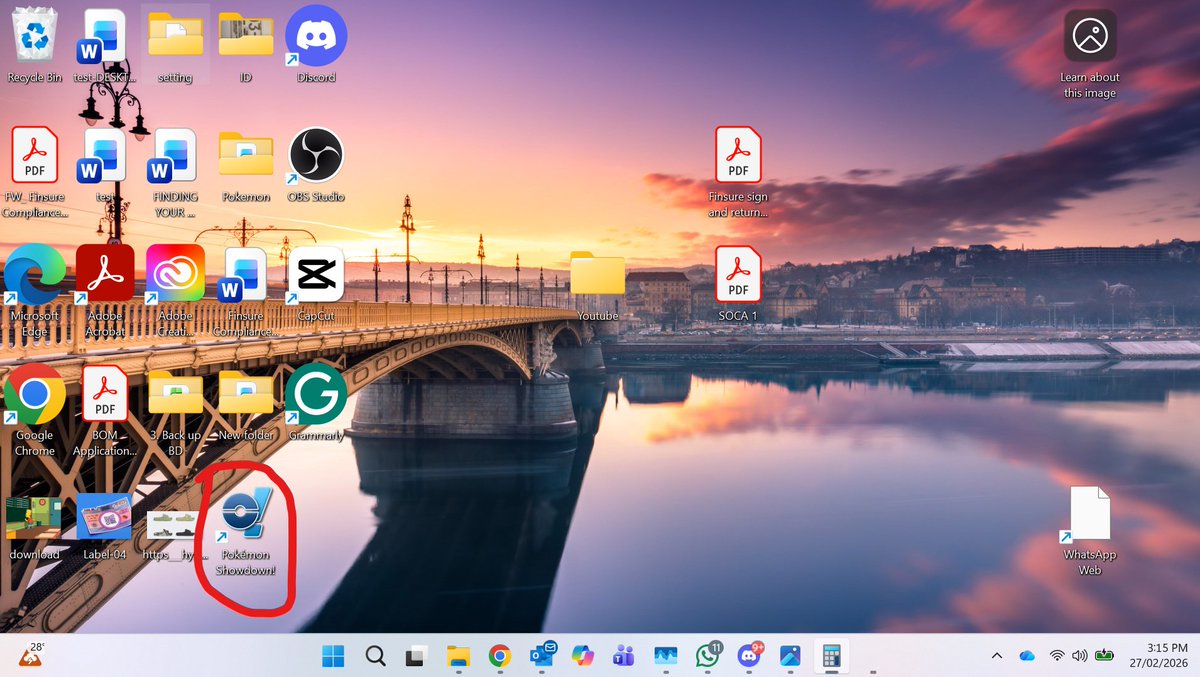Select the Pokémon Showdown! shortcut
The image size is (1200, 677).
pos(245,534)
